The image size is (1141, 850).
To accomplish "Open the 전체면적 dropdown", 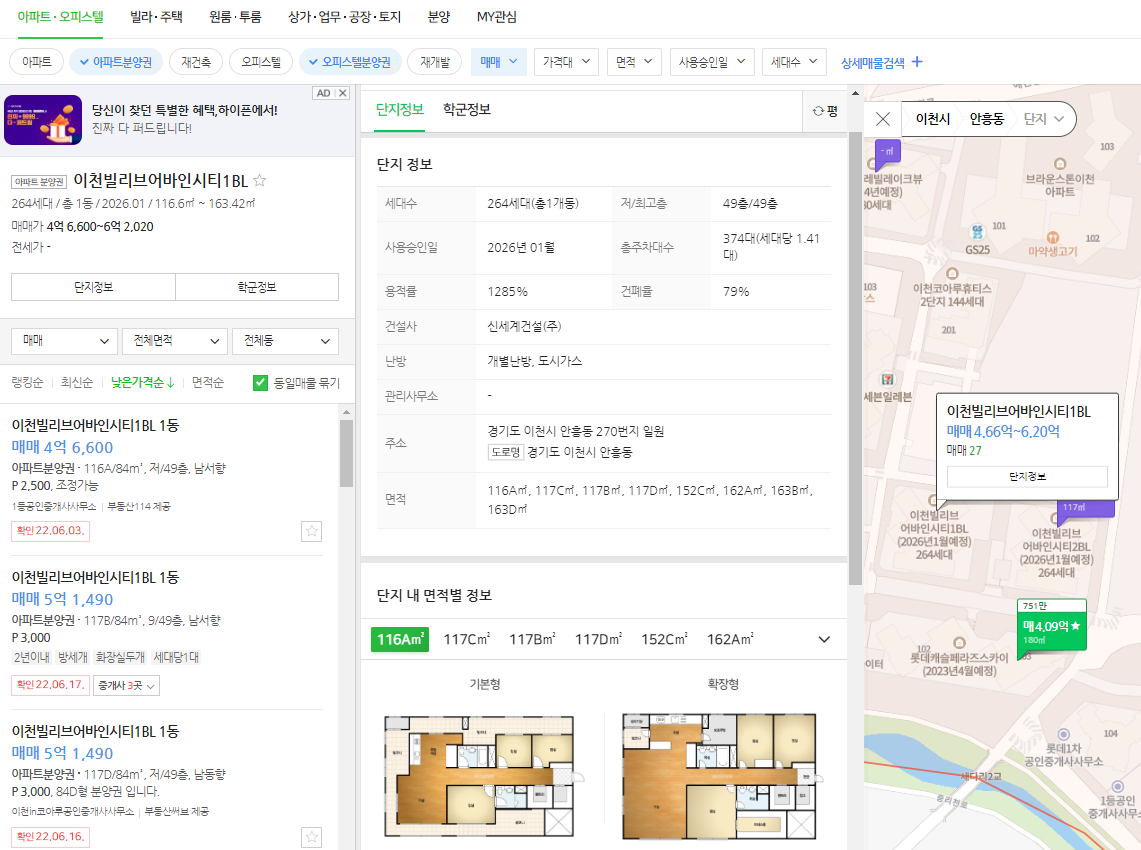I will (174, 341).
